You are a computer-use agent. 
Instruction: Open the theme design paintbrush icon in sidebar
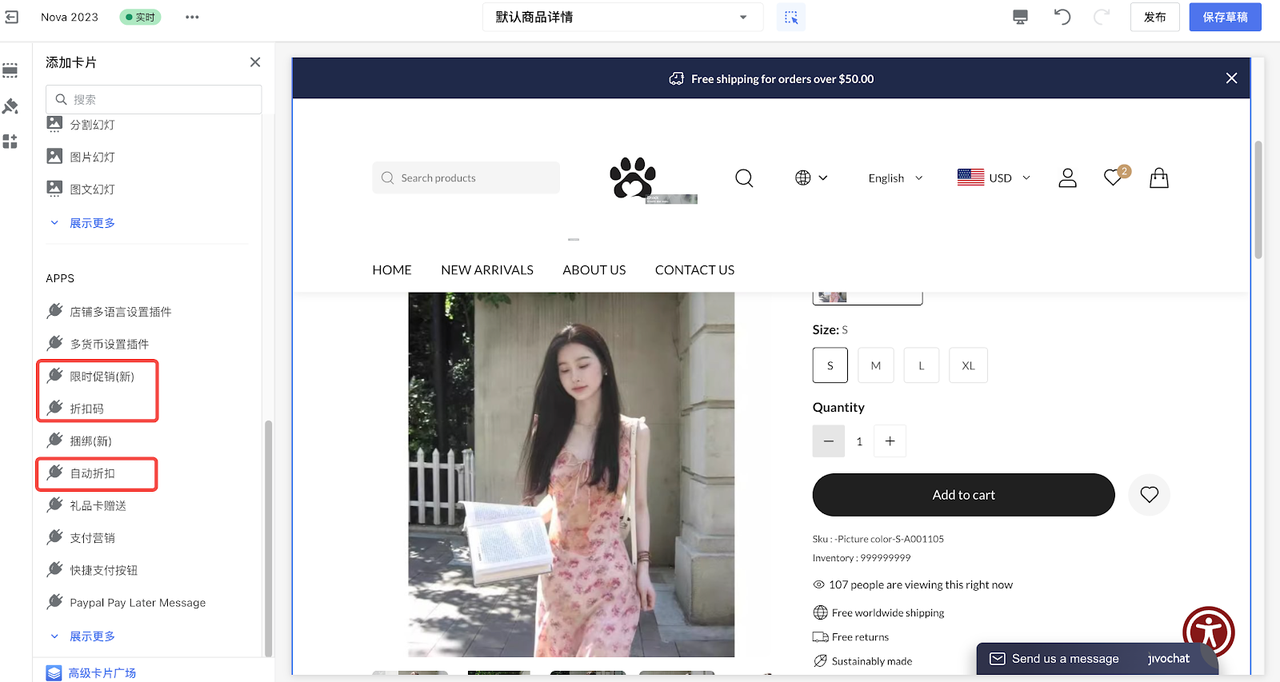pyautogui.click(x=10, y=104)
